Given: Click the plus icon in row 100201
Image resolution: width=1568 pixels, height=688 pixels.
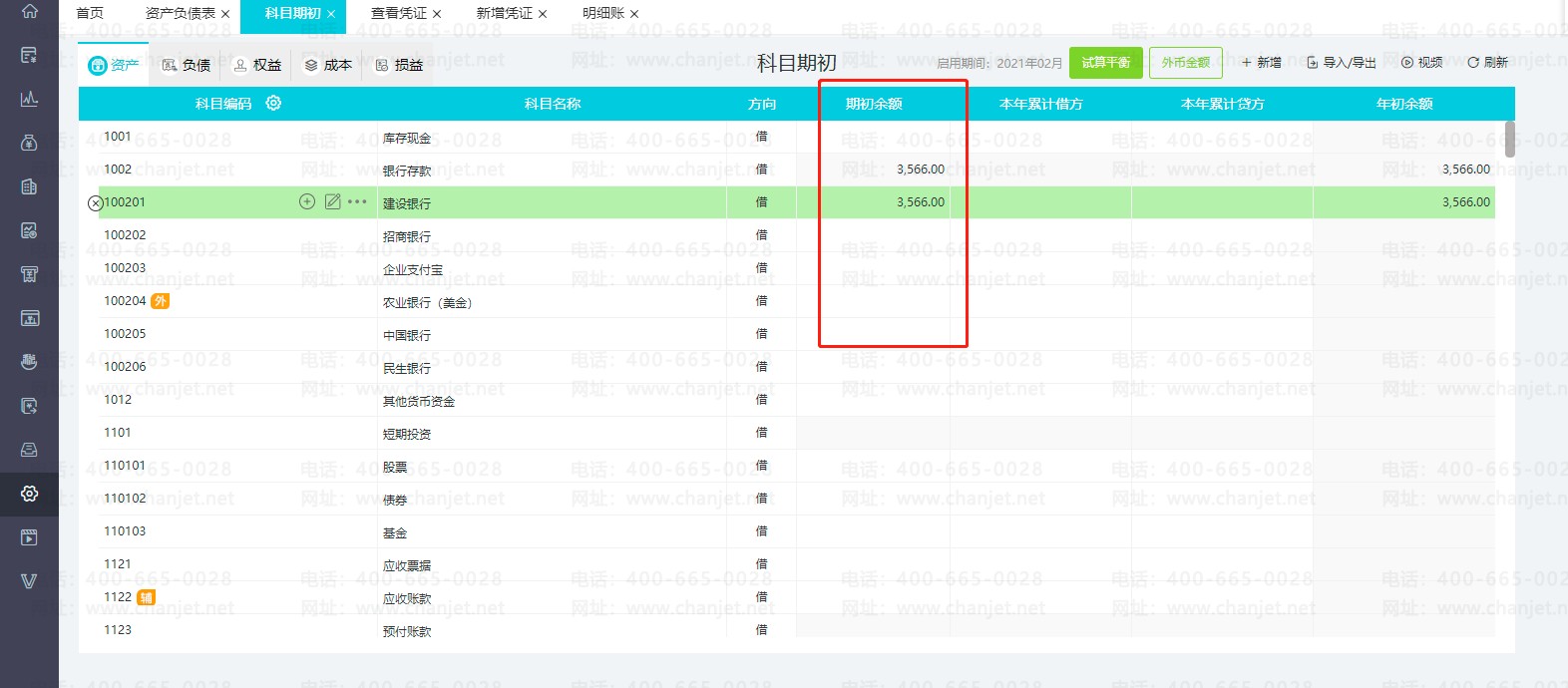Looking at the screenshot, I should point(307,201).
